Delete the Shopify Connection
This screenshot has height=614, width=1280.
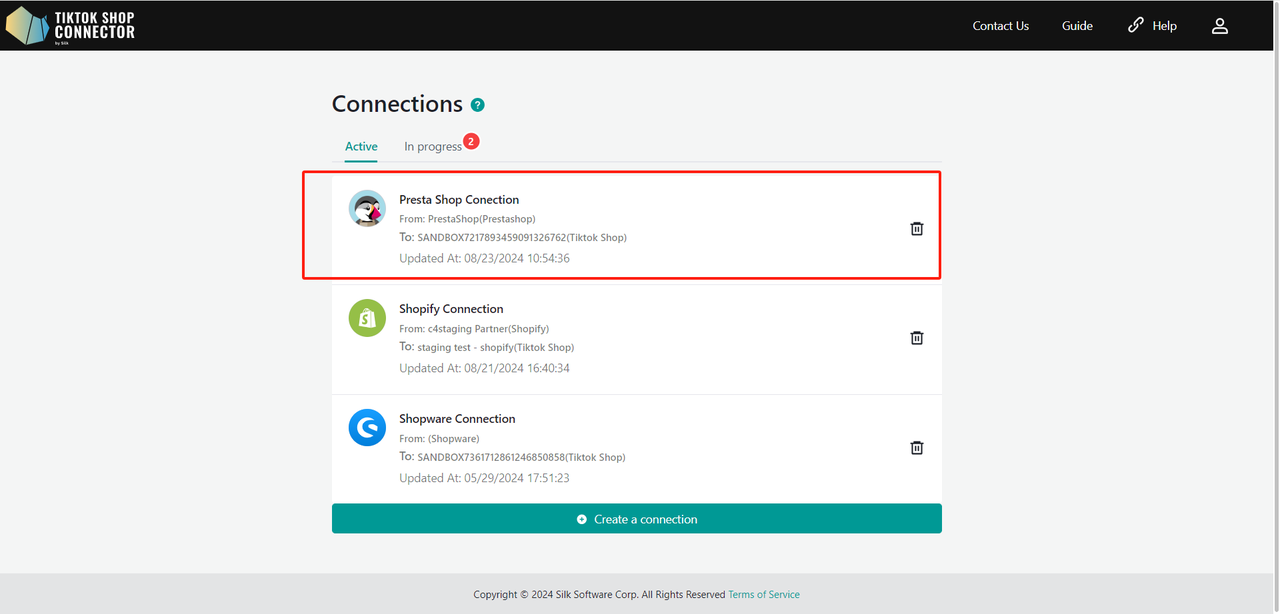[x=917, y=338]
